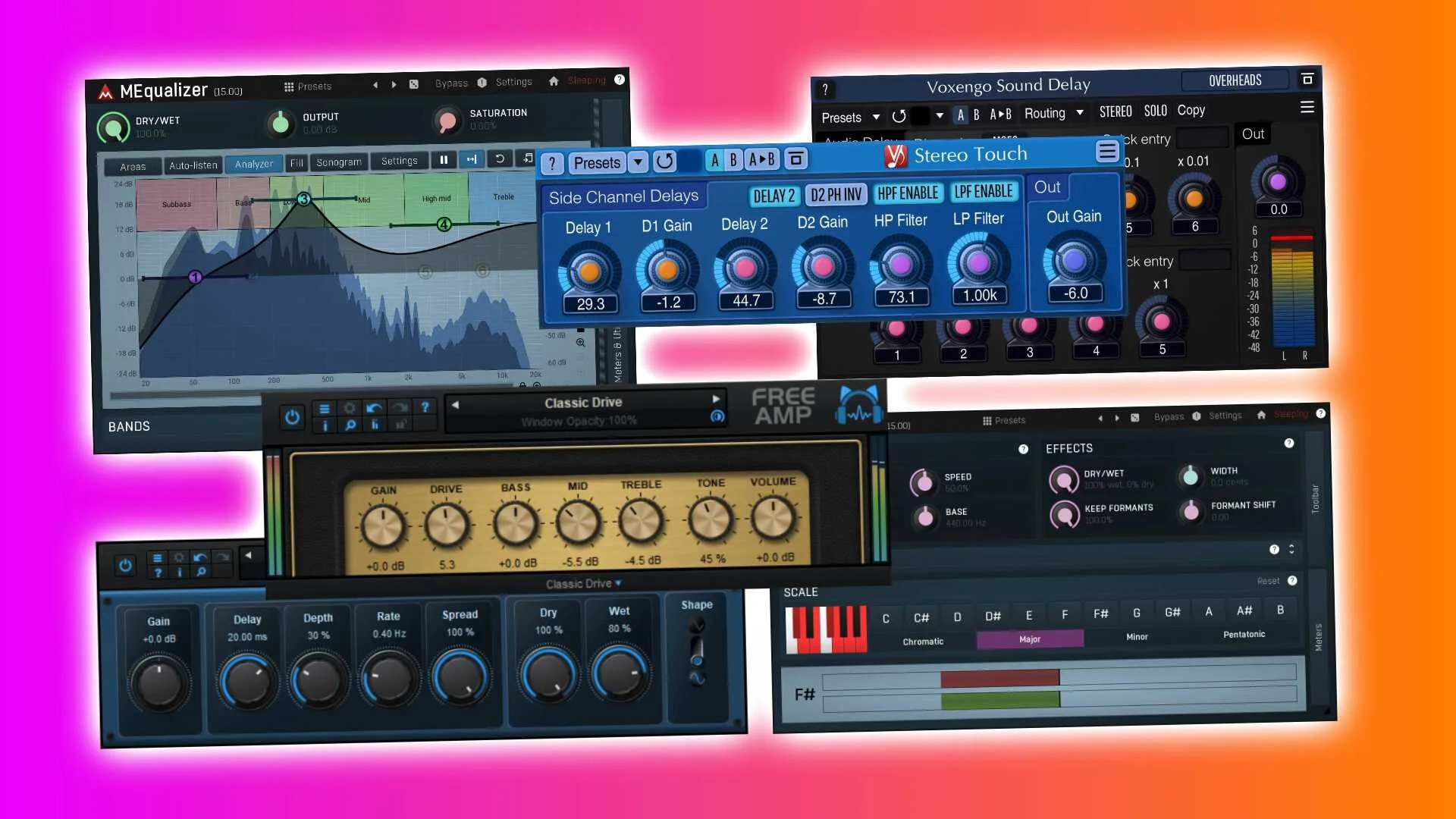Expand the Classic Drive dropdown below the amp
The height and width of the screenshot is (819, 1456).
pos(583,583)
